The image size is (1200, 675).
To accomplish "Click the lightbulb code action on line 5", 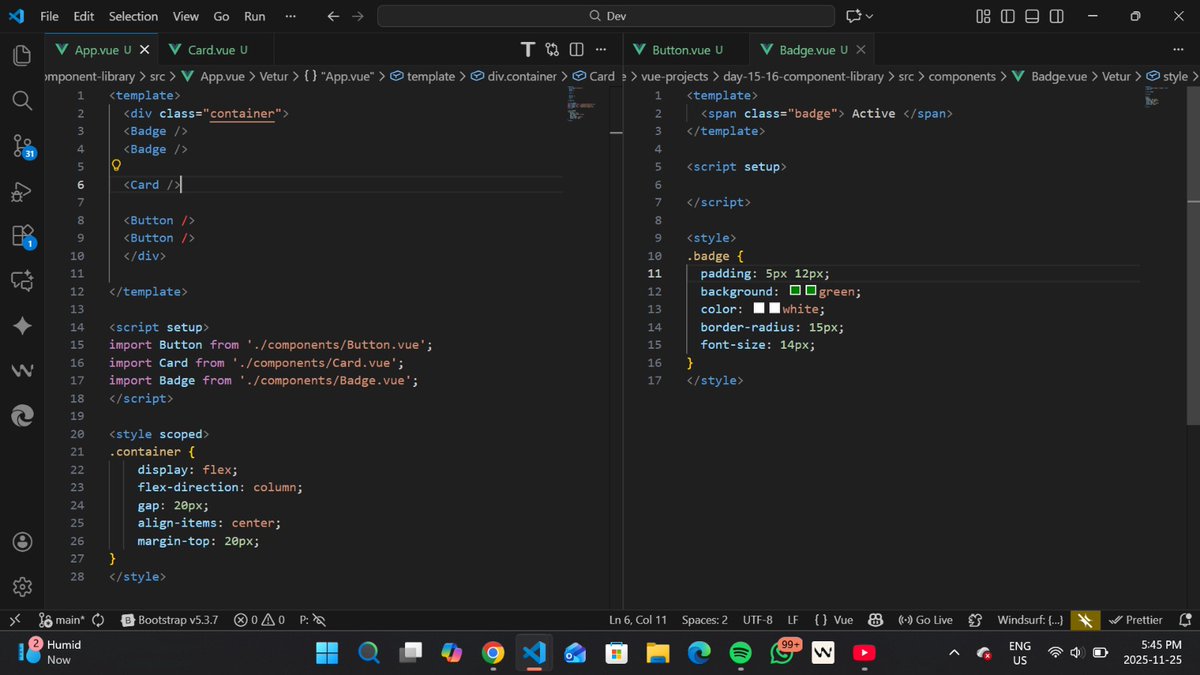I will click(116, 166).
